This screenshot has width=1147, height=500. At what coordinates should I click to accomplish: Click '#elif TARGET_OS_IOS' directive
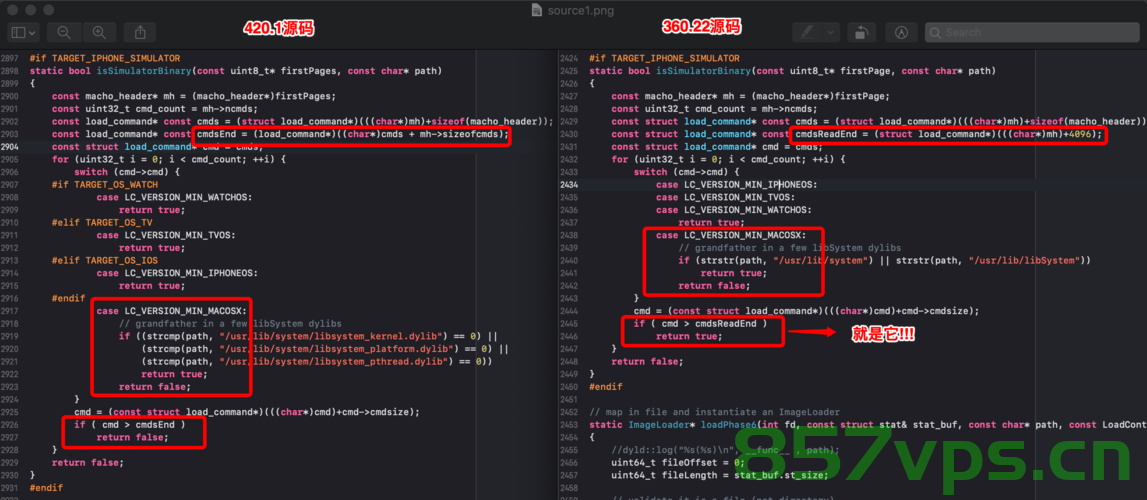point(105,260)
